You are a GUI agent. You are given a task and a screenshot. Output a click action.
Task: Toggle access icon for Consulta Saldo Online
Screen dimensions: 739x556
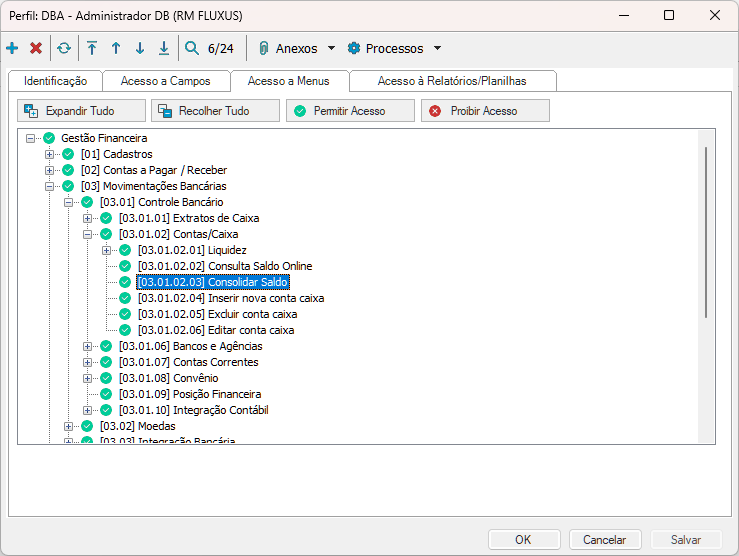click(x=125, y=266)
